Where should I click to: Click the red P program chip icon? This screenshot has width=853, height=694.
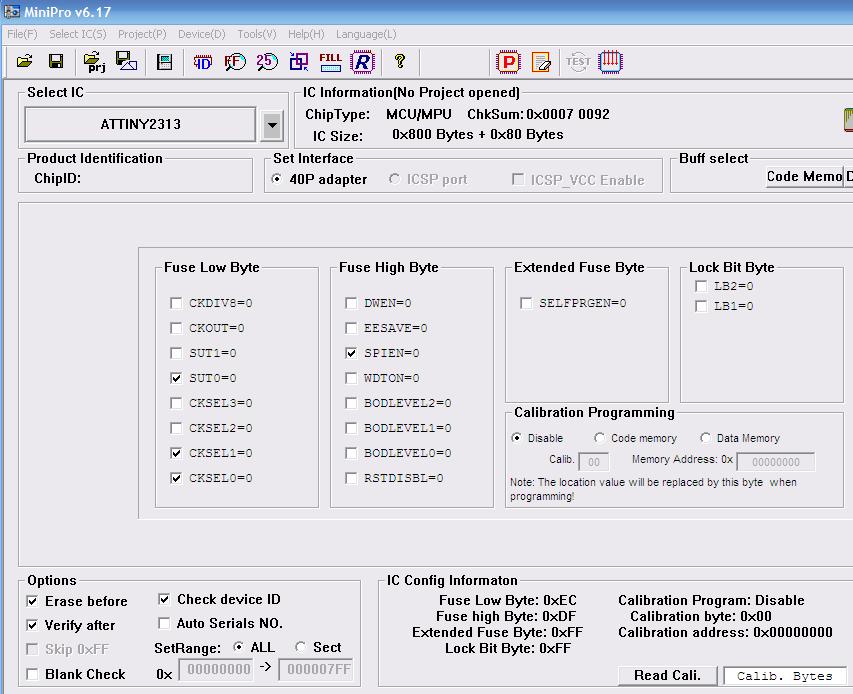point(509,61)
